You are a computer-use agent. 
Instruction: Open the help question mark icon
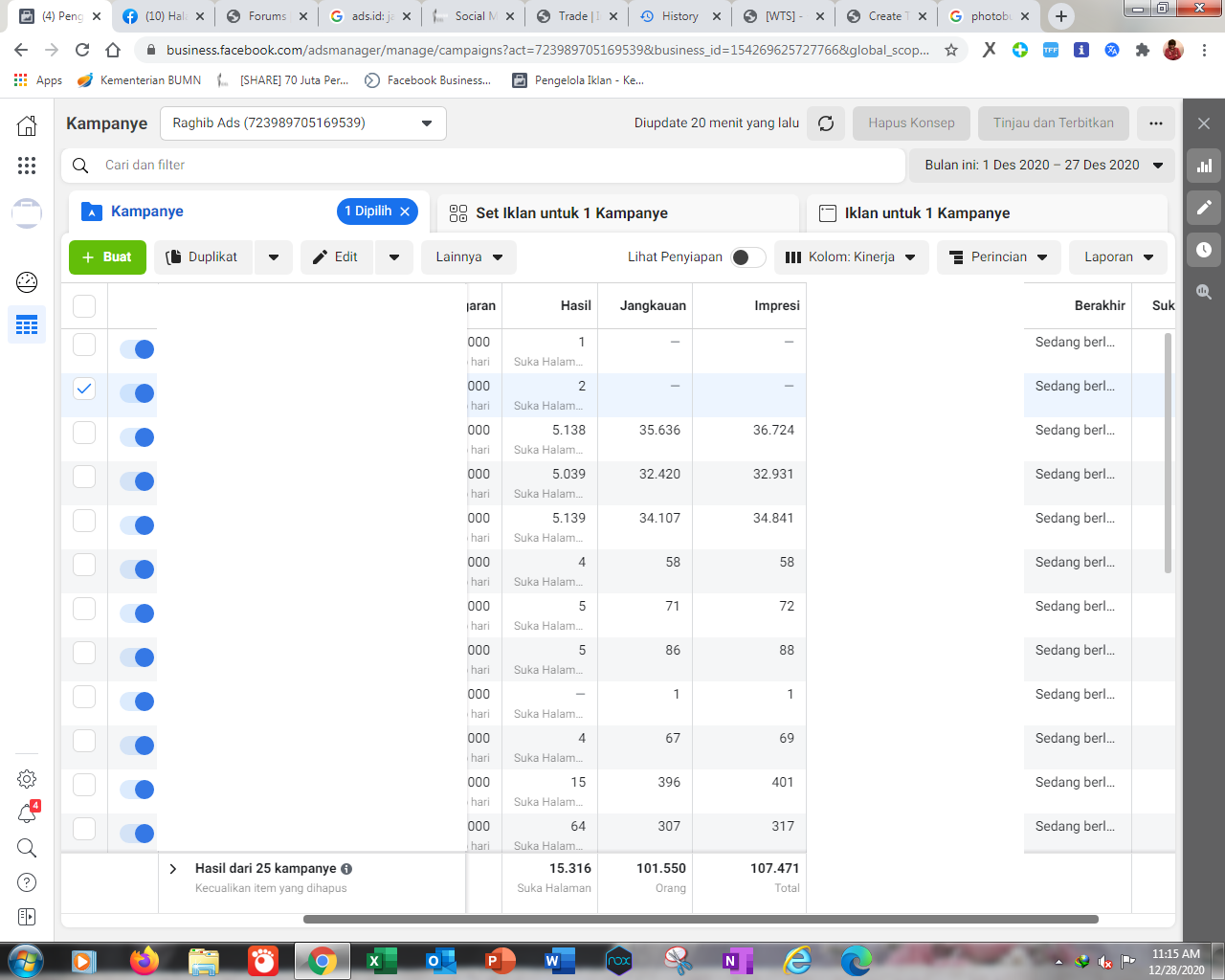27,882
